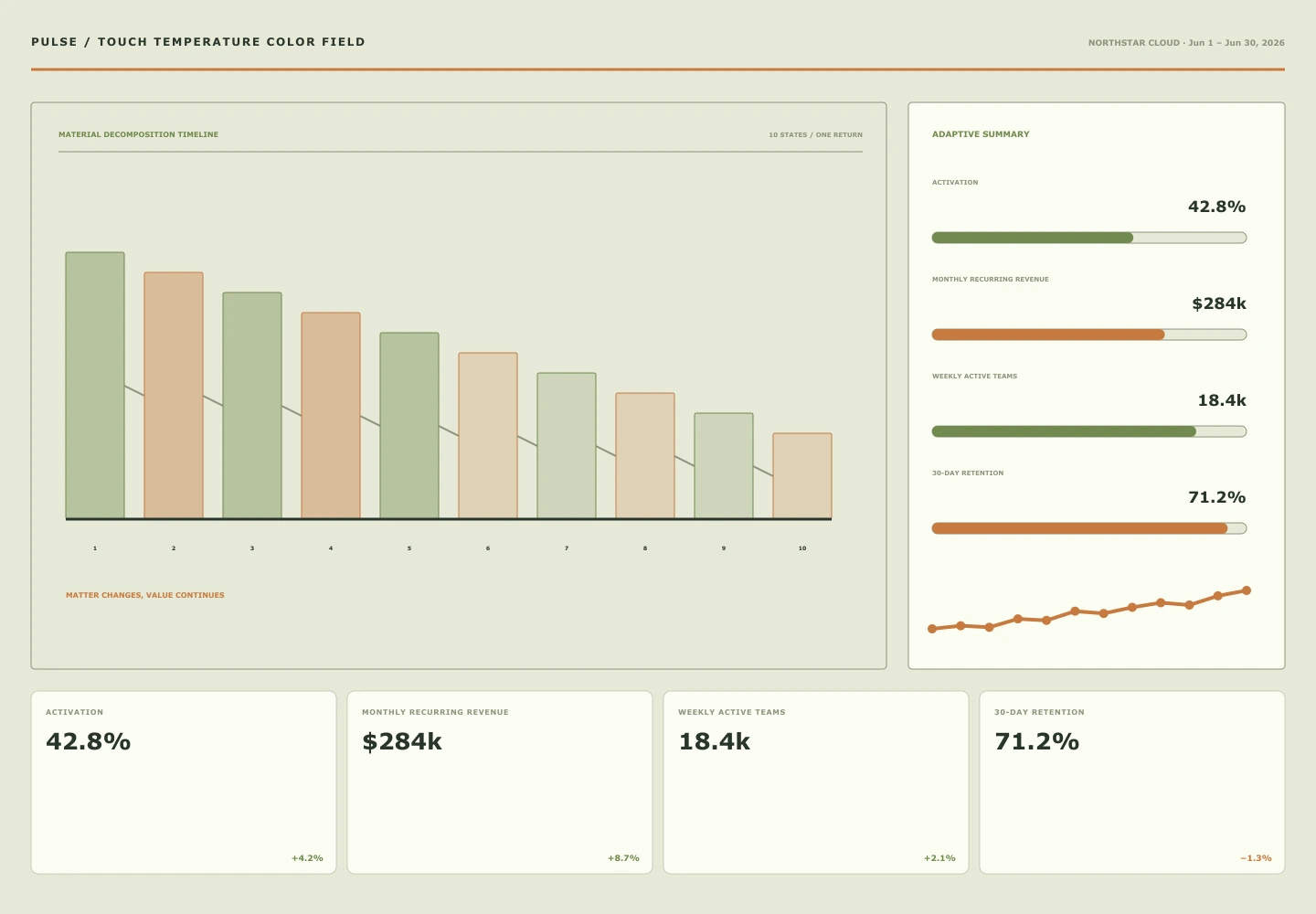Click the 42.8% value in Adaptive Summary
The image size is (1316, 914).
[1216, 207]
